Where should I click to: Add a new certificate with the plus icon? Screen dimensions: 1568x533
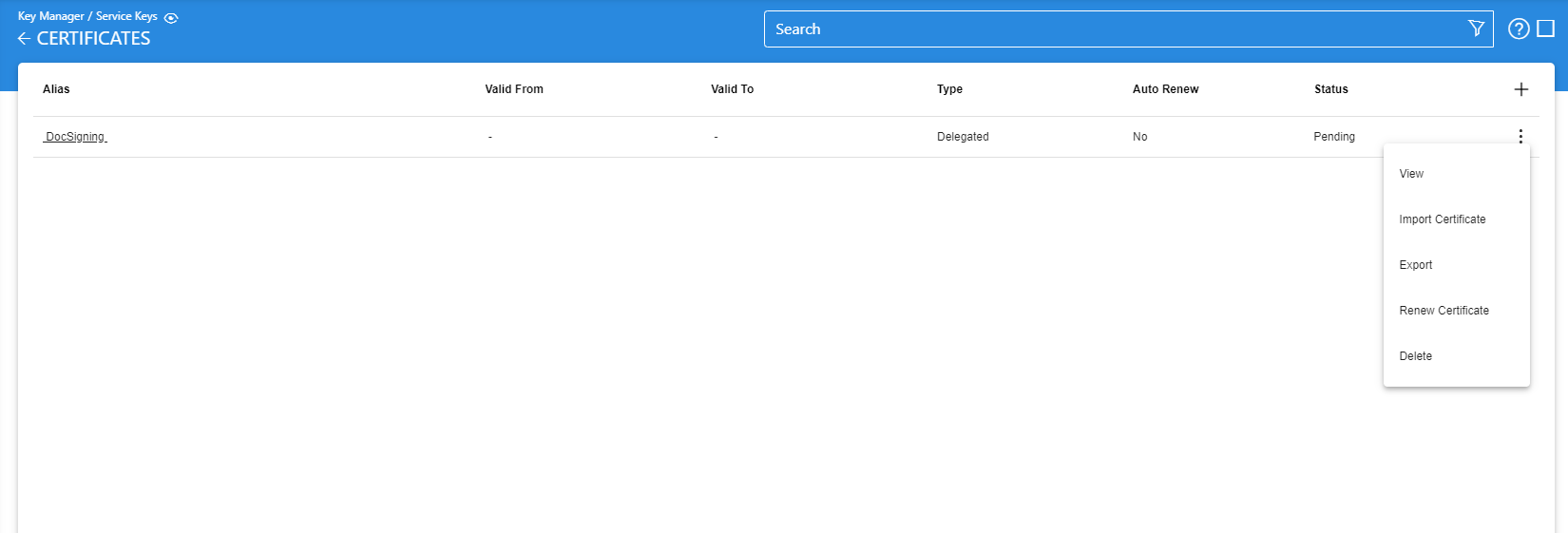tap(1520, 89)
